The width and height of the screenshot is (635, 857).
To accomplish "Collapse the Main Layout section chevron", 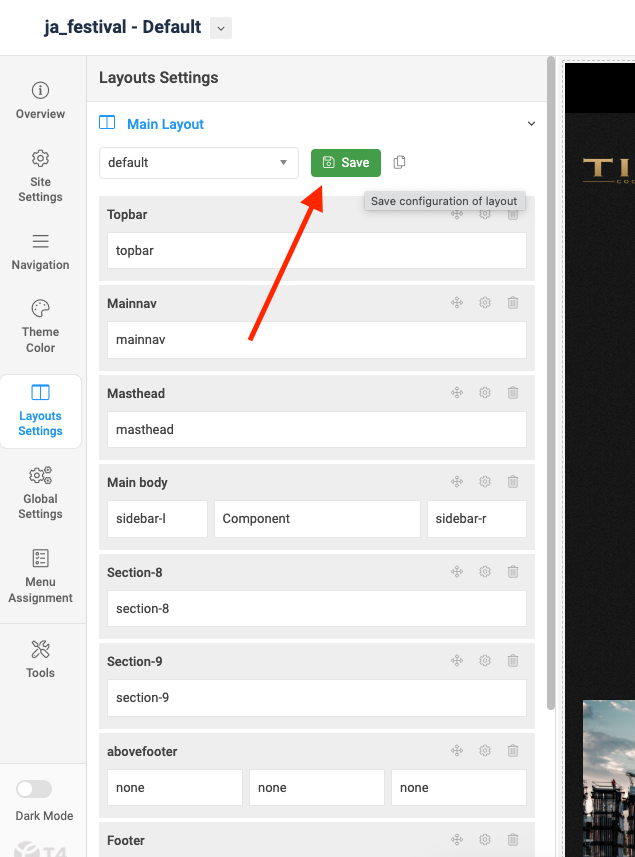I will [531, 124].
